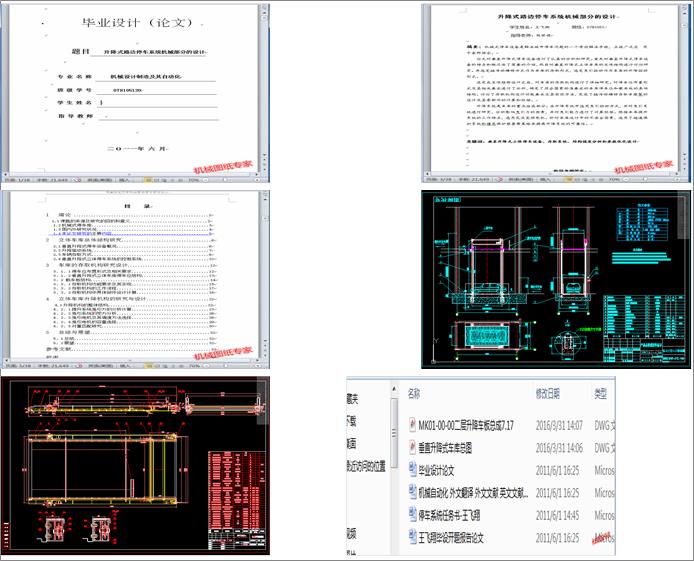Click horizontal scrollbar of contents page window
This screenshot has height=561, width=694.
[133, 361]
